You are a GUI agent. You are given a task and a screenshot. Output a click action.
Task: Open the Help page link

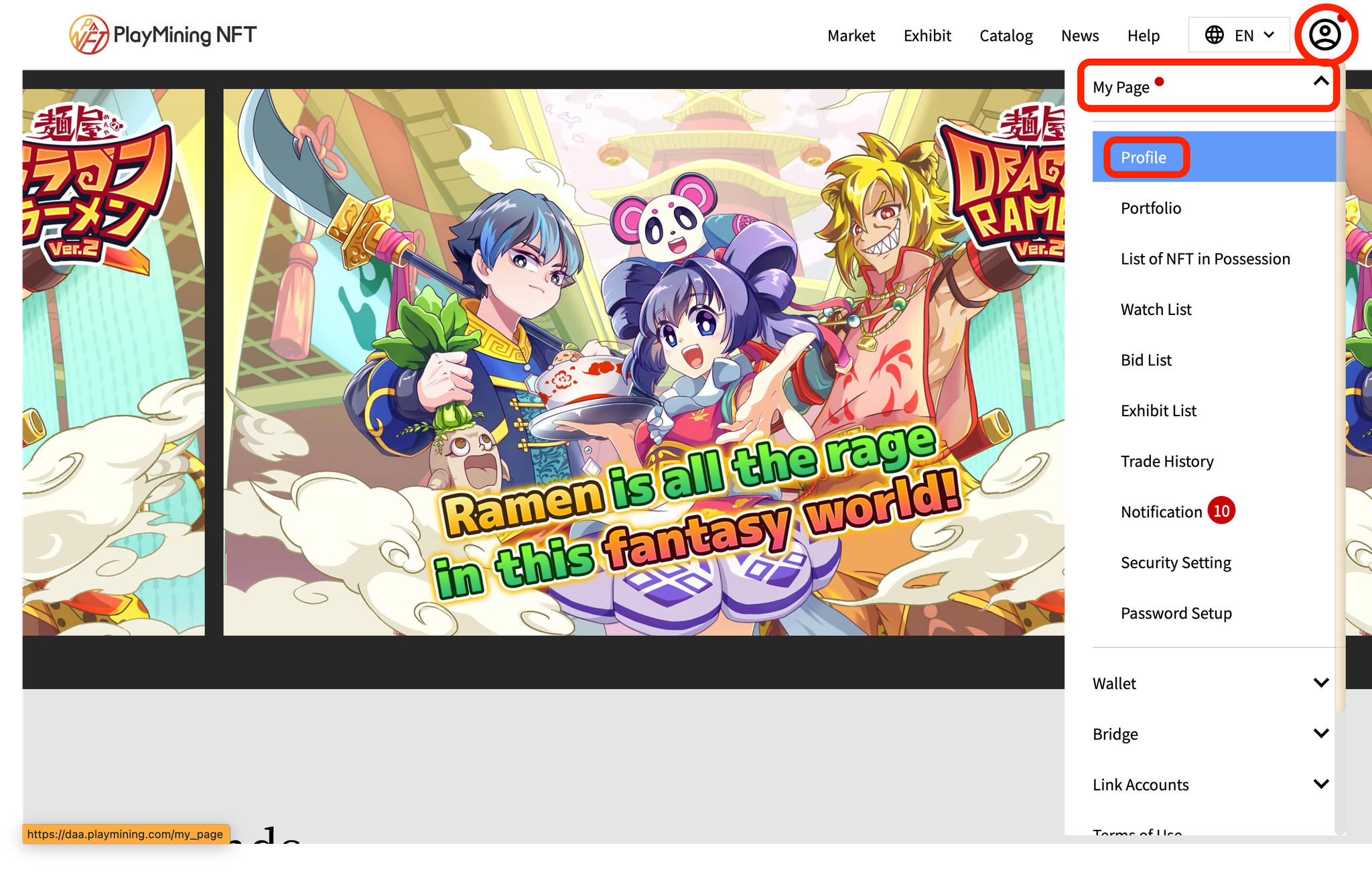(1143, 36)
